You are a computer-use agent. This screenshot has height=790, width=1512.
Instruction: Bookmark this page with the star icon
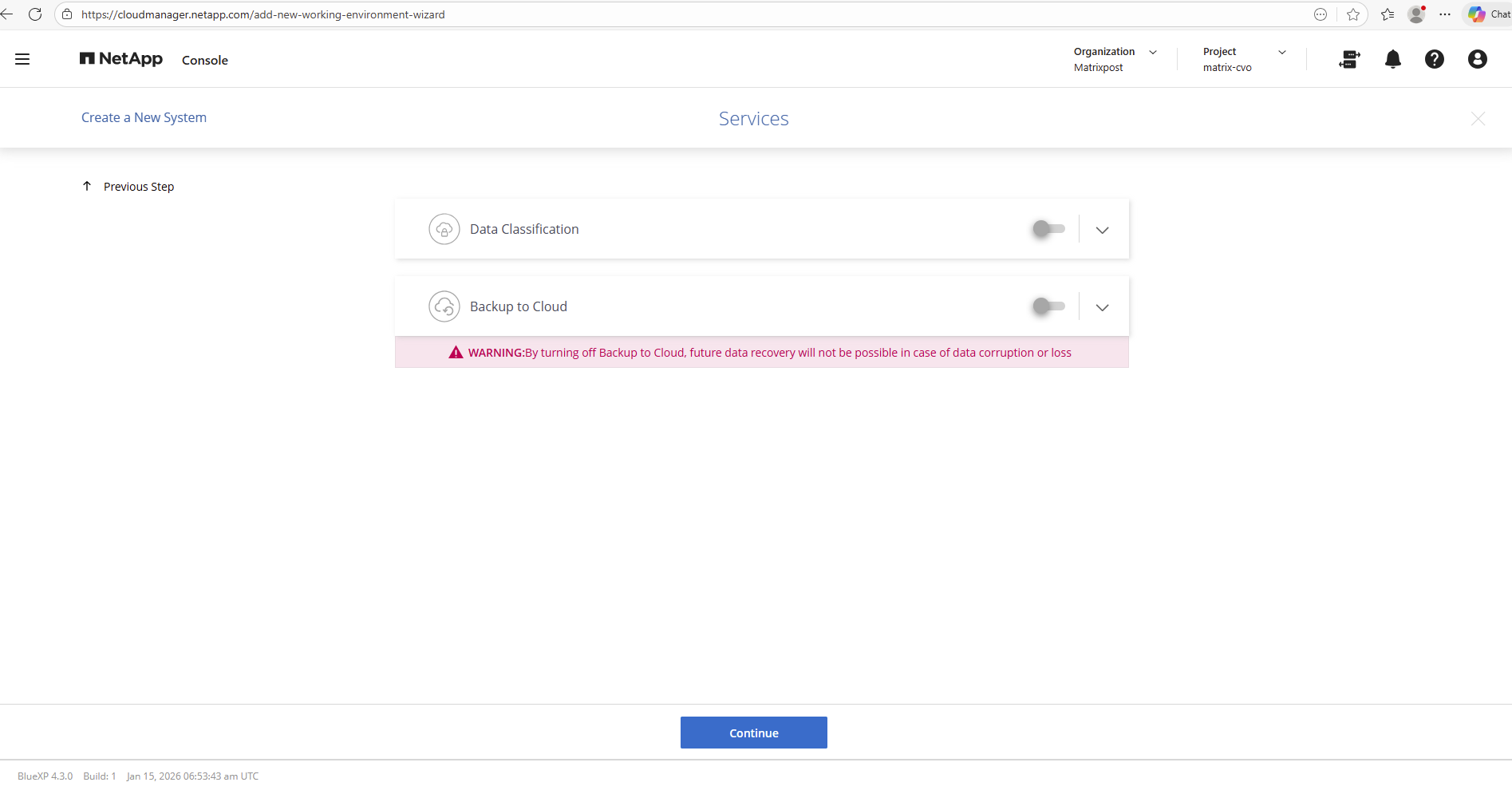click(x=1353, y=14)
